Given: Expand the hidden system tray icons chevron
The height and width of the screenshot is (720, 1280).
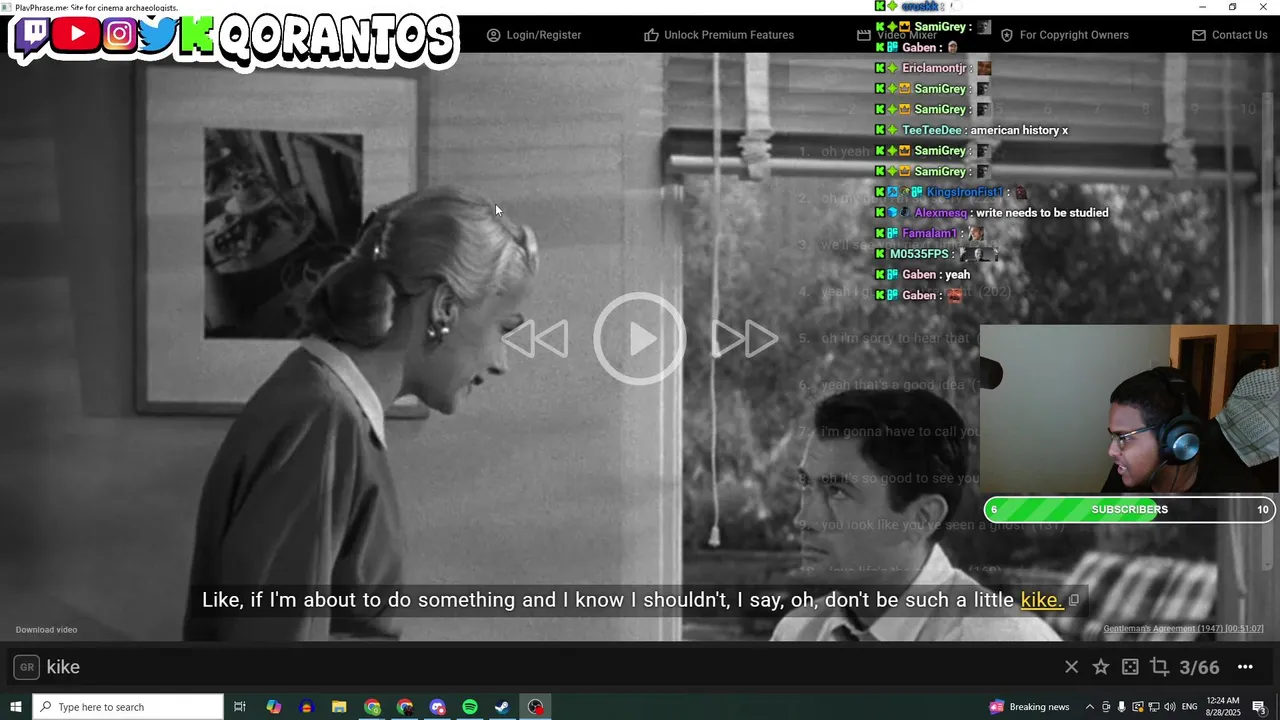Looking at the screenshot, I should pos(1090,707).
